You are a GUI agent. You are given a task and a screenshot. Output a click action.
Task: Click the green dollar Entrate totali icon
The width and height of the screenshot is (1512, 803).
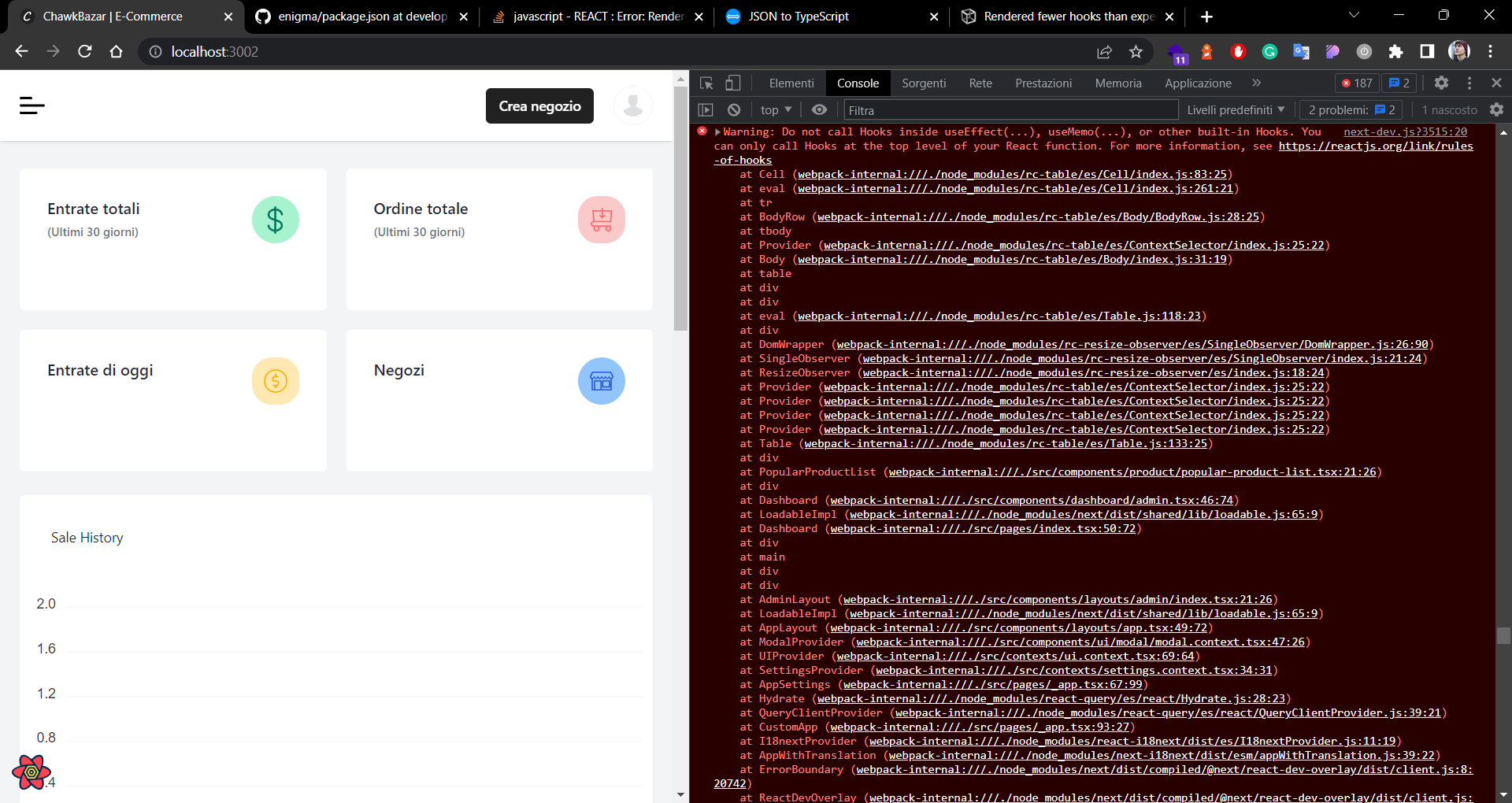276,220
